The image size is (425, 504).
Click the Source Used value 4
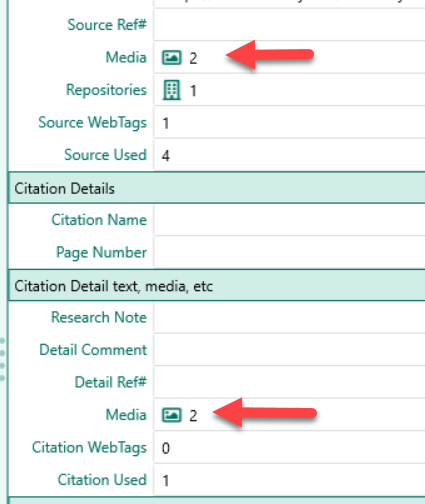coord(166,156)
